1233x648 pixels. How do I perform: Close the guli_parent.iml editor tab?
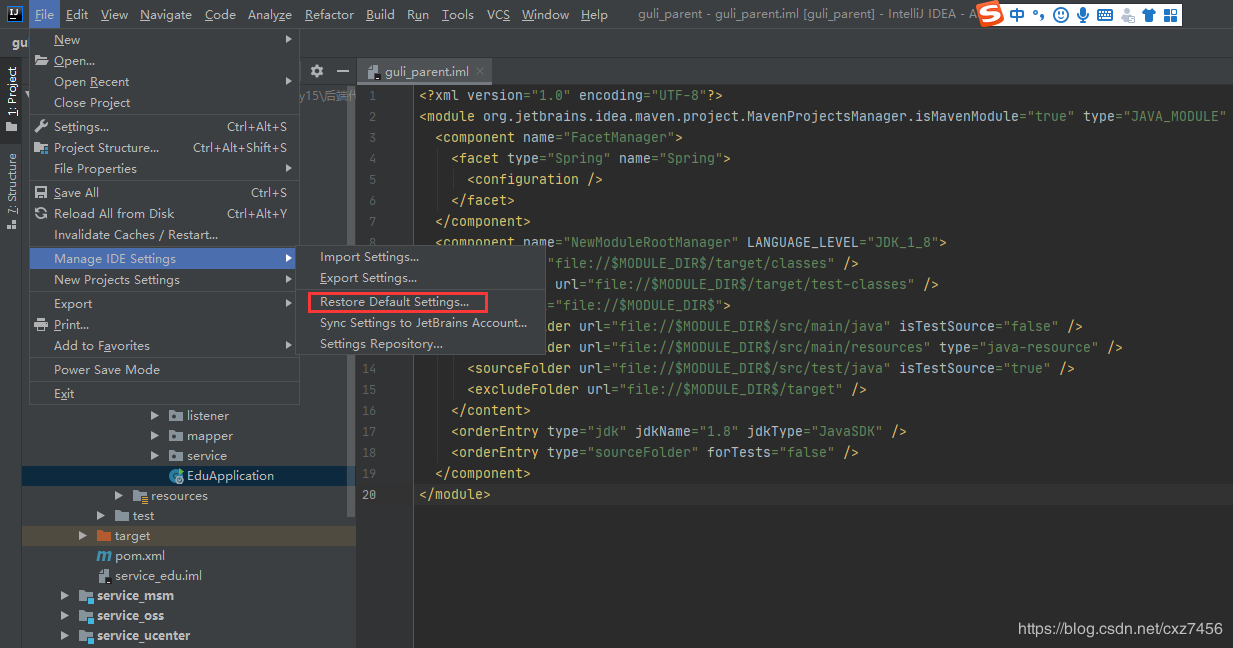[480, 71]
